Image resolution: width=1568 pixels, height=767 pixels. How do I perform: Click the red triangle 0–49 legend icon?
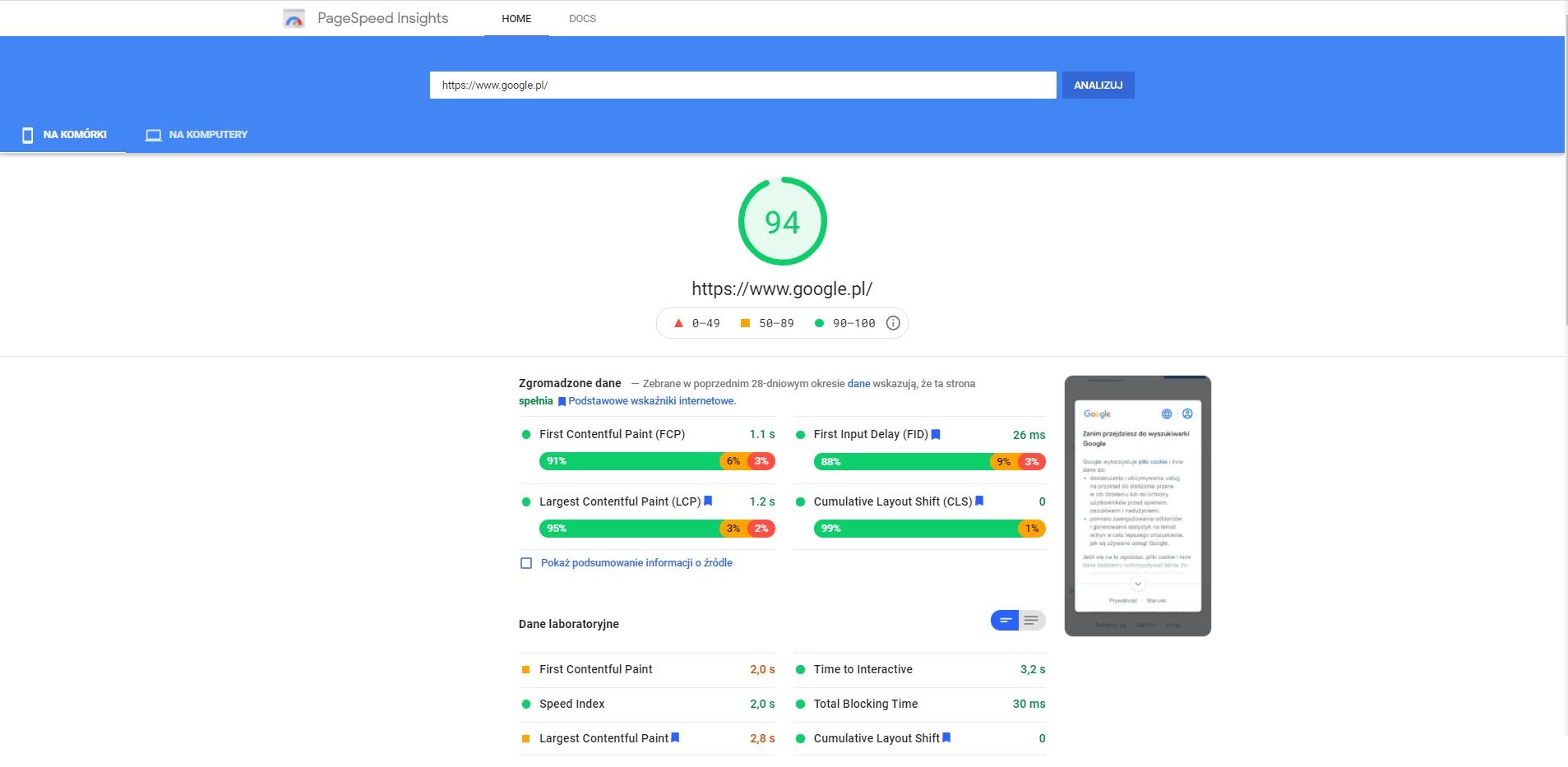(x=678, y=323)
